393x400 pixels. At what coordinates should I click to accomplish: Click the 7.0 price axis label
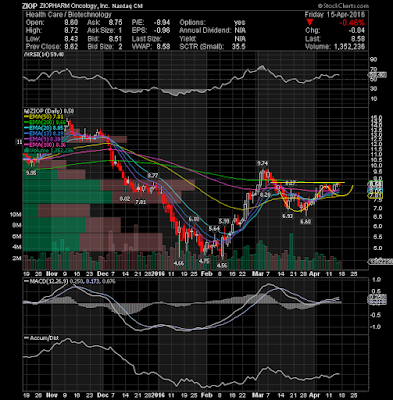378,208
